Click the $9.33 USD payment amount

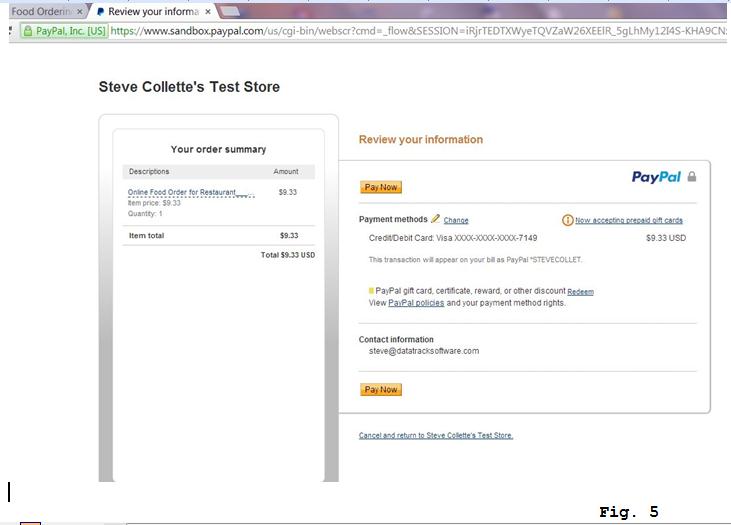(x=666, y=238)
